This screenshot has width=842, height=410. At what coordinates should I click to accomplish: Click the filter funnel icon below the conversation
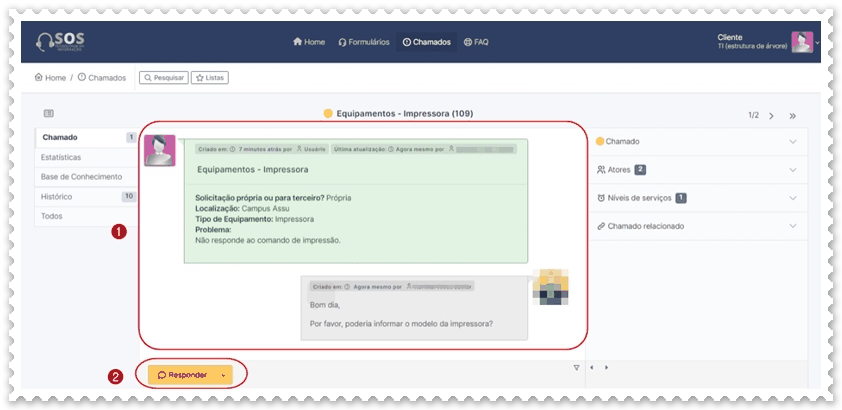pos(576,367)
